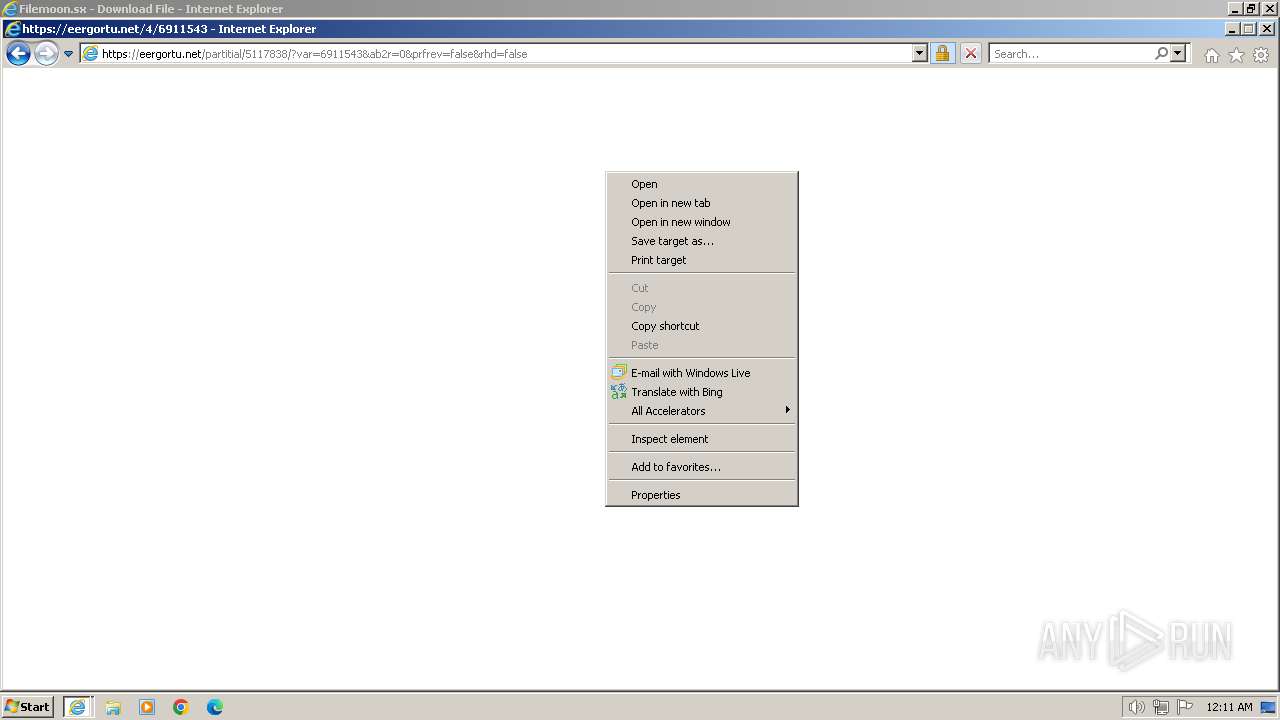Launch Microsoft Edge from taskbar
The height and width of the screenshot is (720, 1280).
click(x=215, y=707)
